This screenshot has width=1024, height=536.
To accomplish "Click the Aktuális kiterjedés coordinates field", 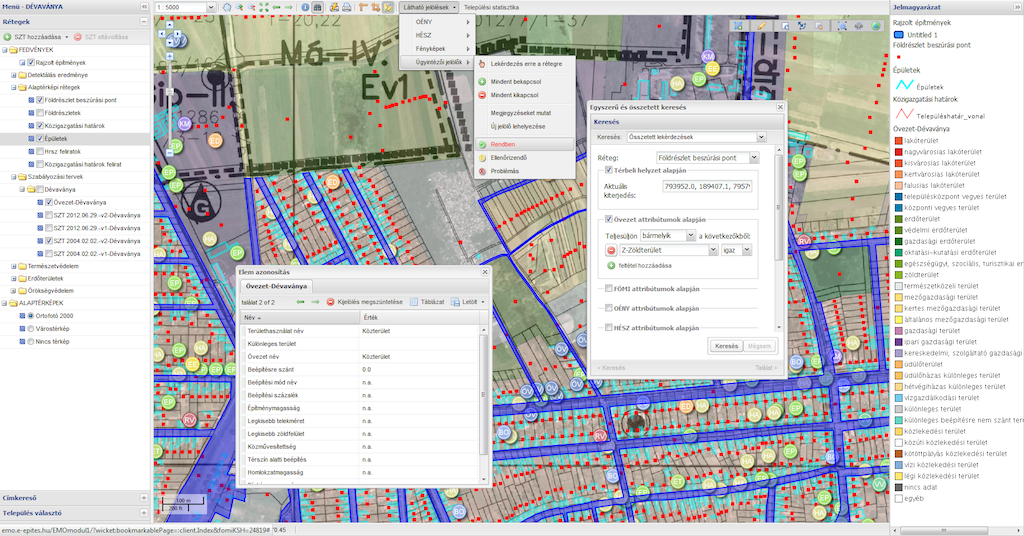I will tap(705, 186).
